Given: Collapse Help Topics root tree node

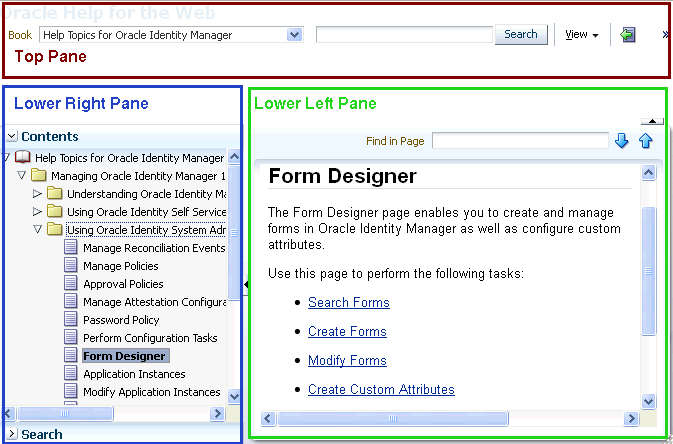Looking at the screenshot, I should [x=6, y=157].
